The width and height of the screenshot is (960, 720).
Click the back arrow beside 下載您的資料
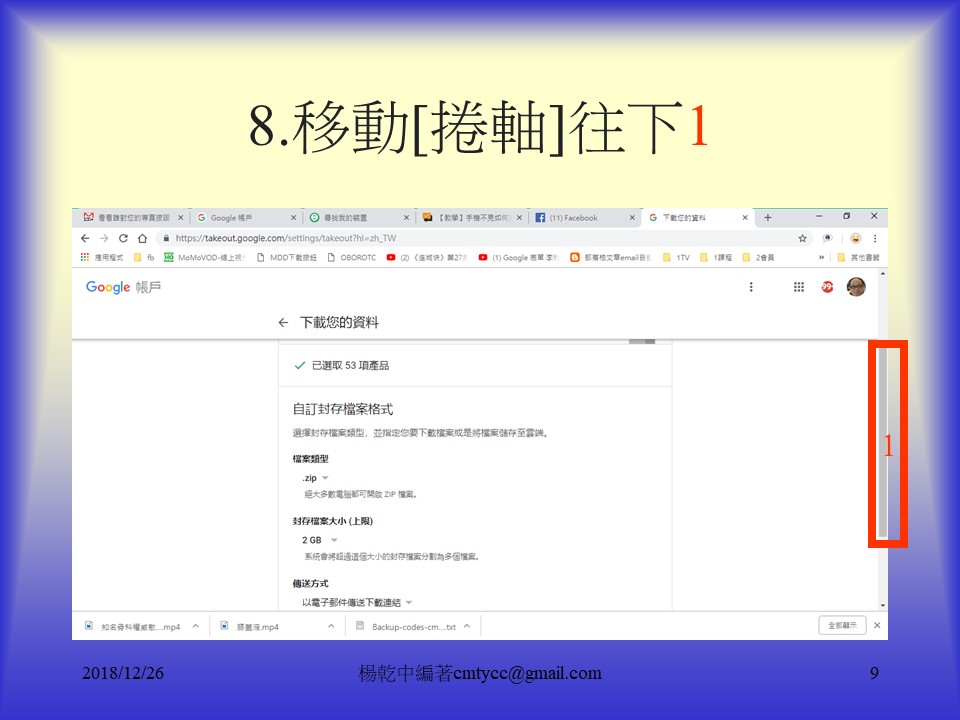(x=283, y=323)
